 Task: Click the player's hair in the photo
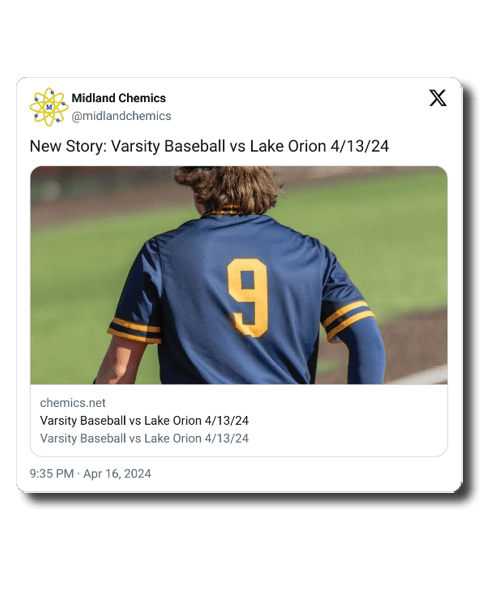coord(228,189)
